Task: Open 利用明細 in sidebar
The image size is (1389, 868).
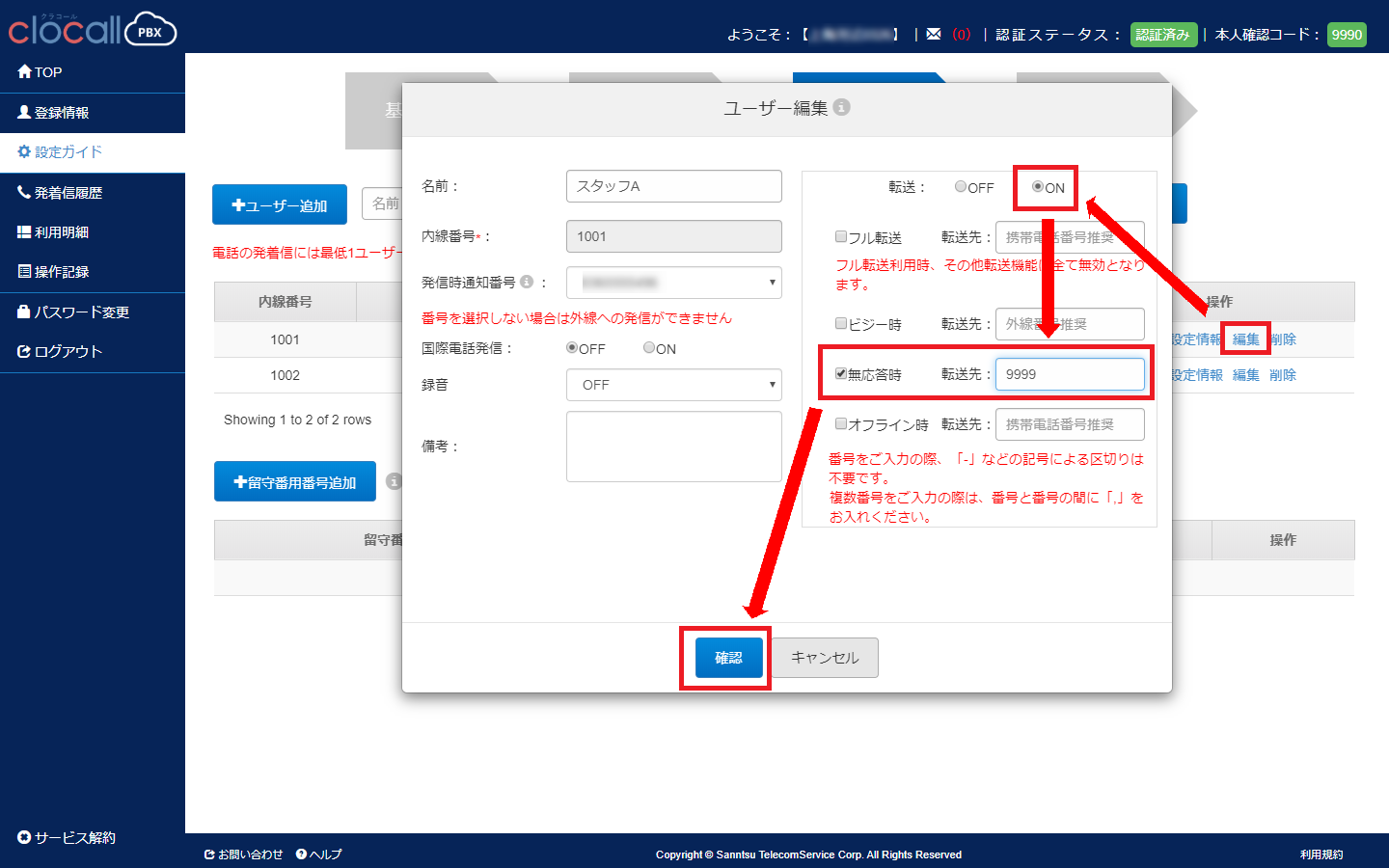Action: click(53, 232)
